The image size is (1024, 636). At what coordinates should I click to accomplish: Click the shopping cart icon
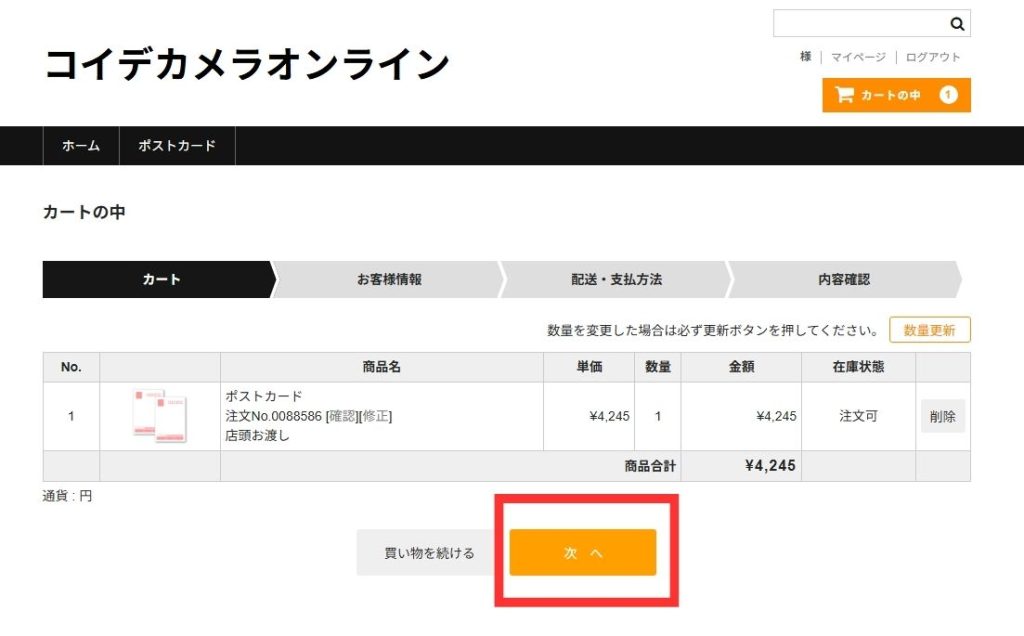point(844,95)
